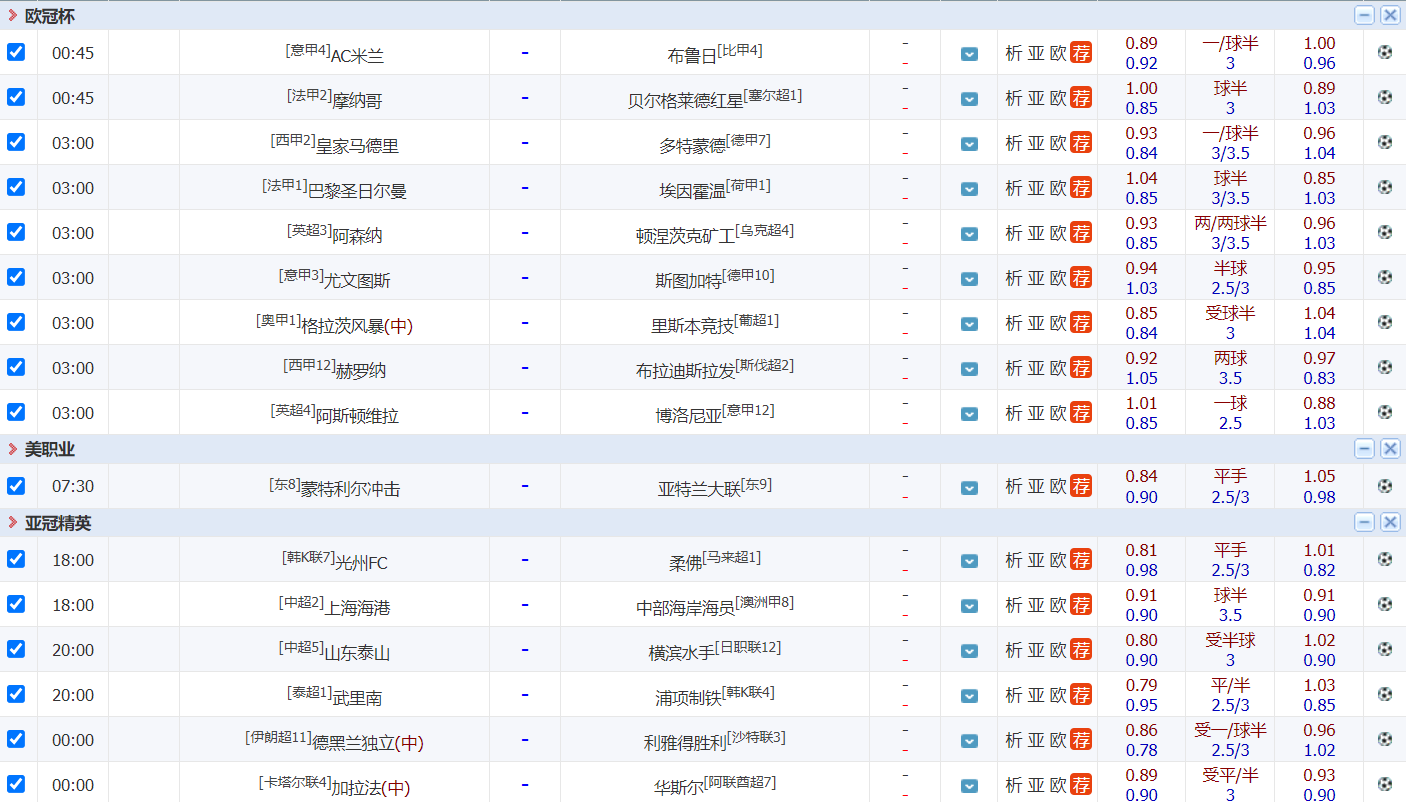The width and height of the screenshot is (1406, 802).
Task: Open 析 analysis for 阿斯顿维拉 match
Action: tap(1013, 413)
